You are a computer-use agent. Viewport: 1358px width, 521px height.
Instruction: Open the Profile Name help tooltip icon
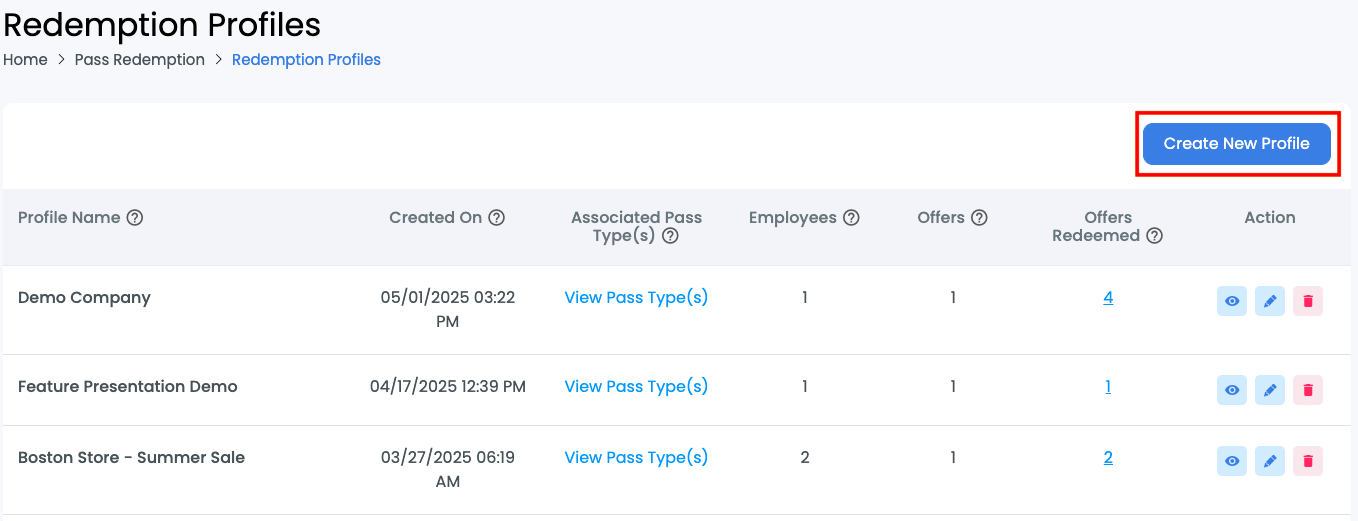coord(135,217)
